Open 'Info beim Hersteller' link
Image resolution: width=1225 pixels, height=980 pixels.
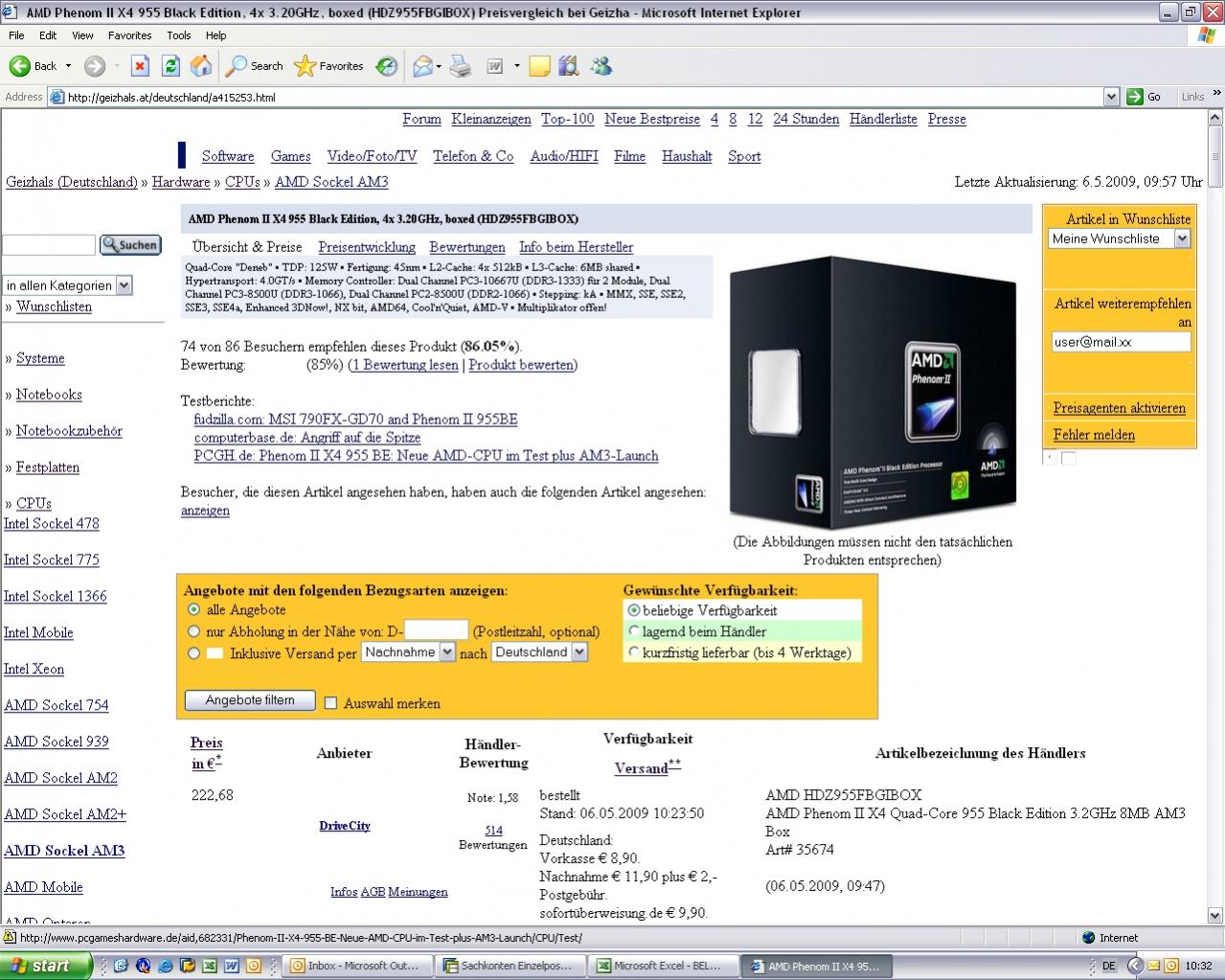[576, 247]
